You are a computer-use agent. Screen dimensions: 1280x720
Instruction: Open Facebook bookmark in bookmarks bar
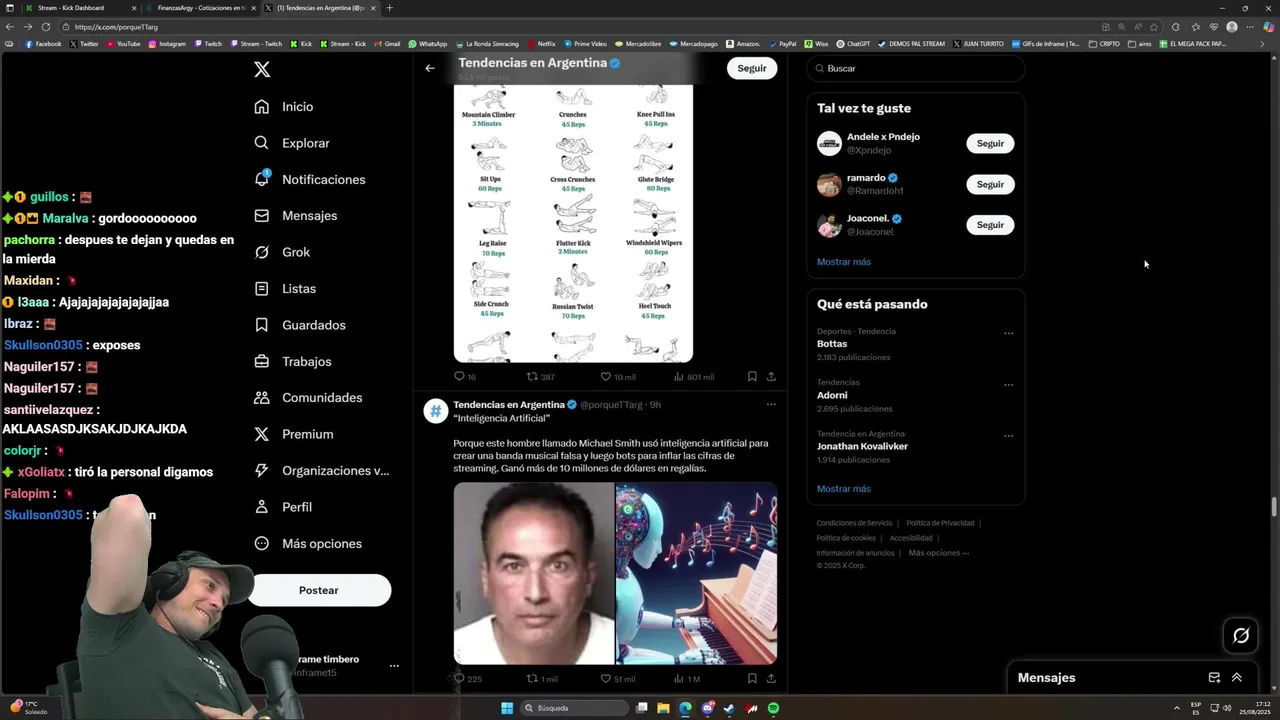coord(43,44)
